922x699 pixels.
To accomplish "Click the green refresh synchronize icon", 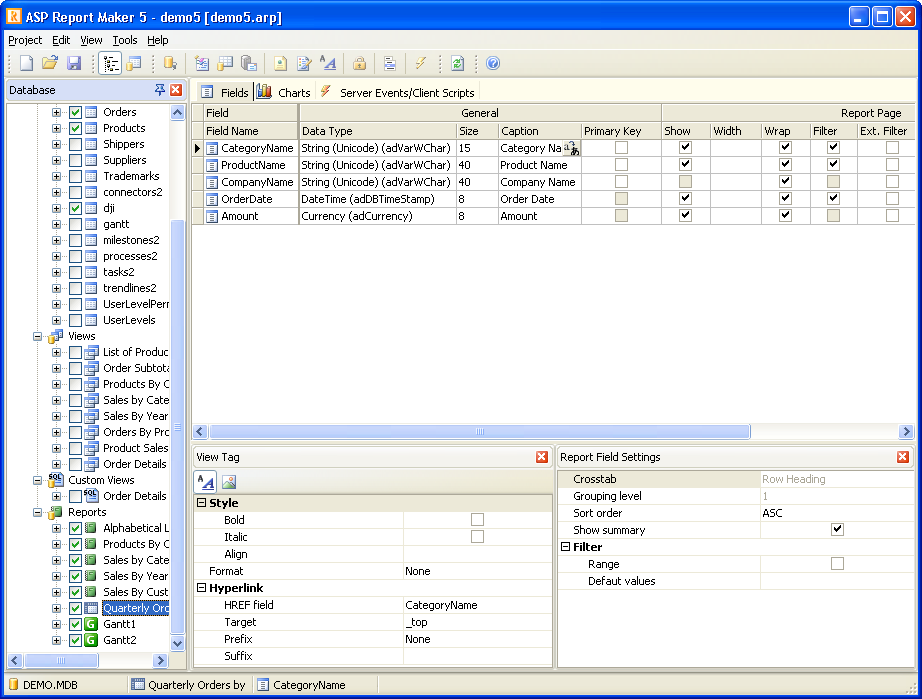I will coord(457,63).
